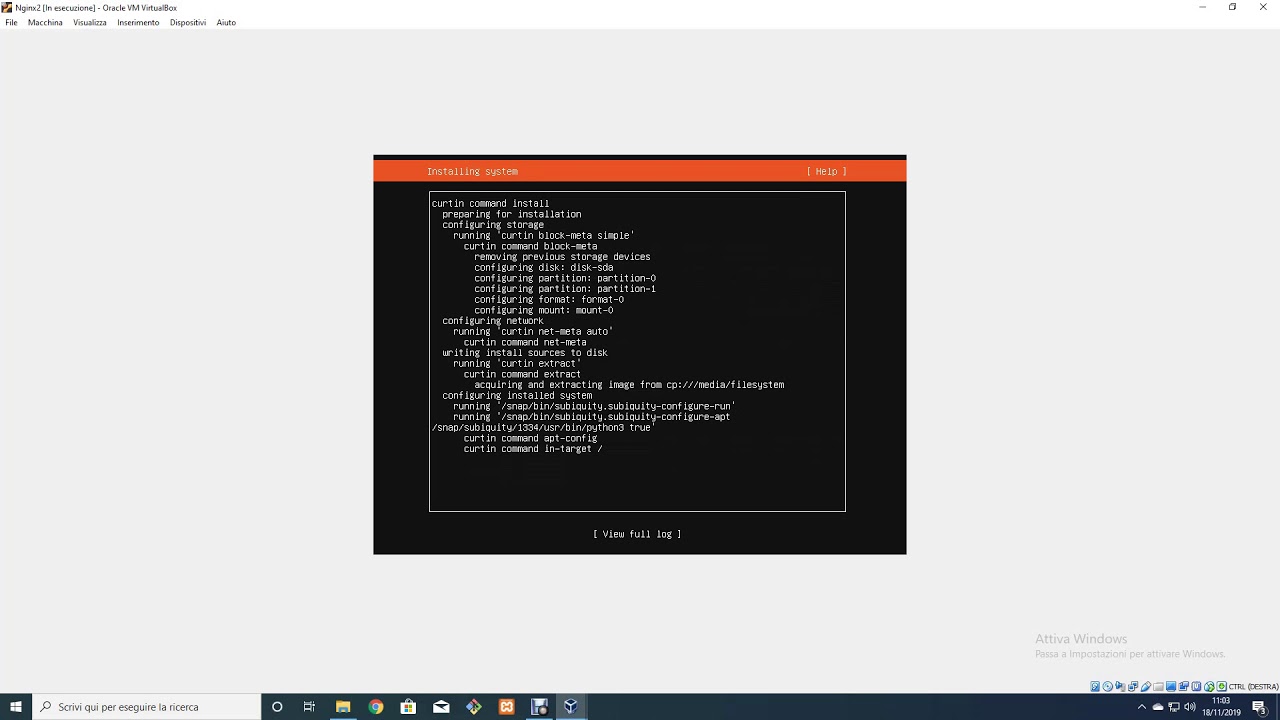The width and height of the screenshot is (1280, 720).
Task: Click the display status icon
Action: [1171, 687]
